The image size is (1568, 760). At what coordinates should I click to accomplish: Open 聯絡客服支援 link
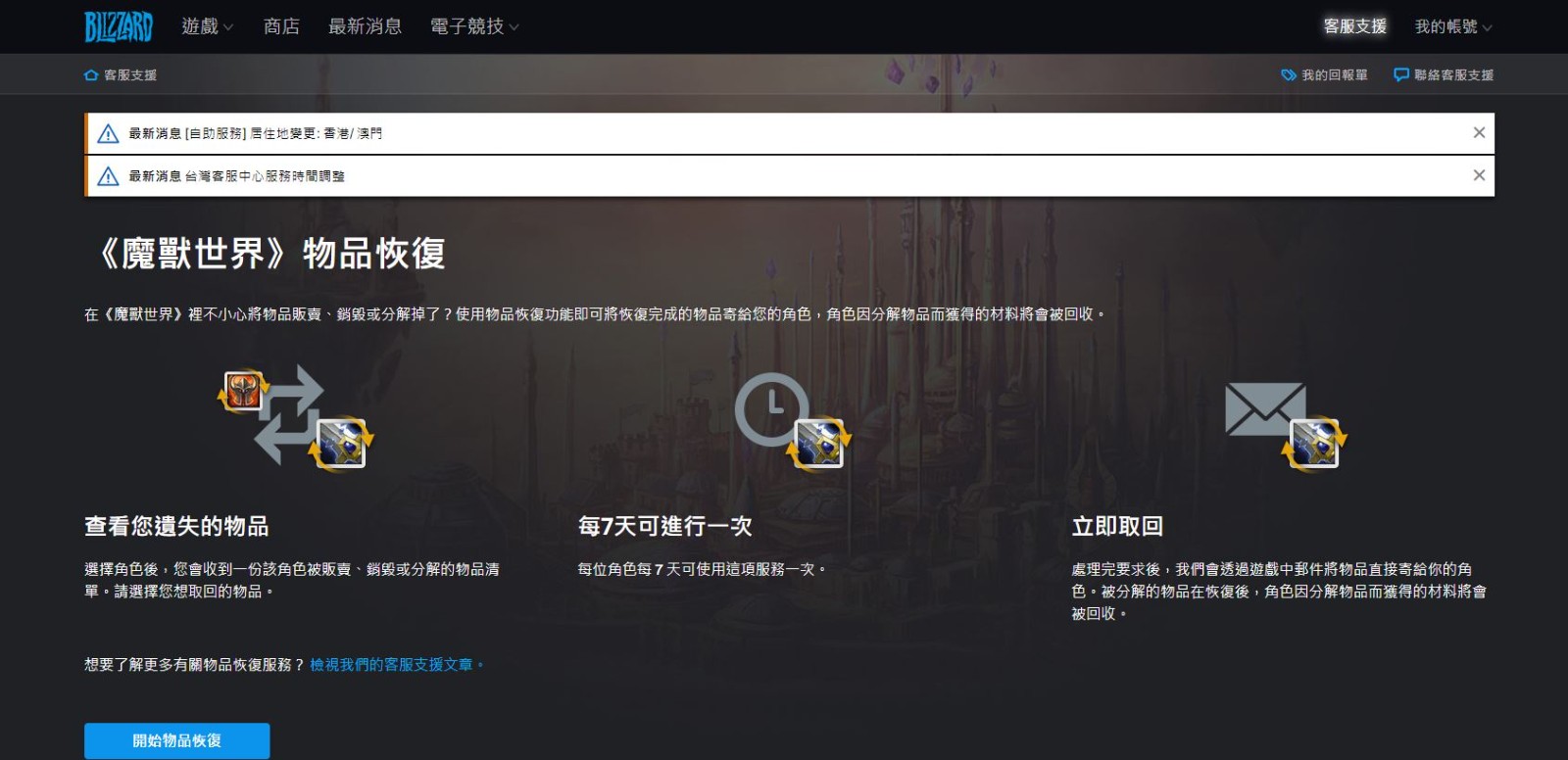point(1453,75)
